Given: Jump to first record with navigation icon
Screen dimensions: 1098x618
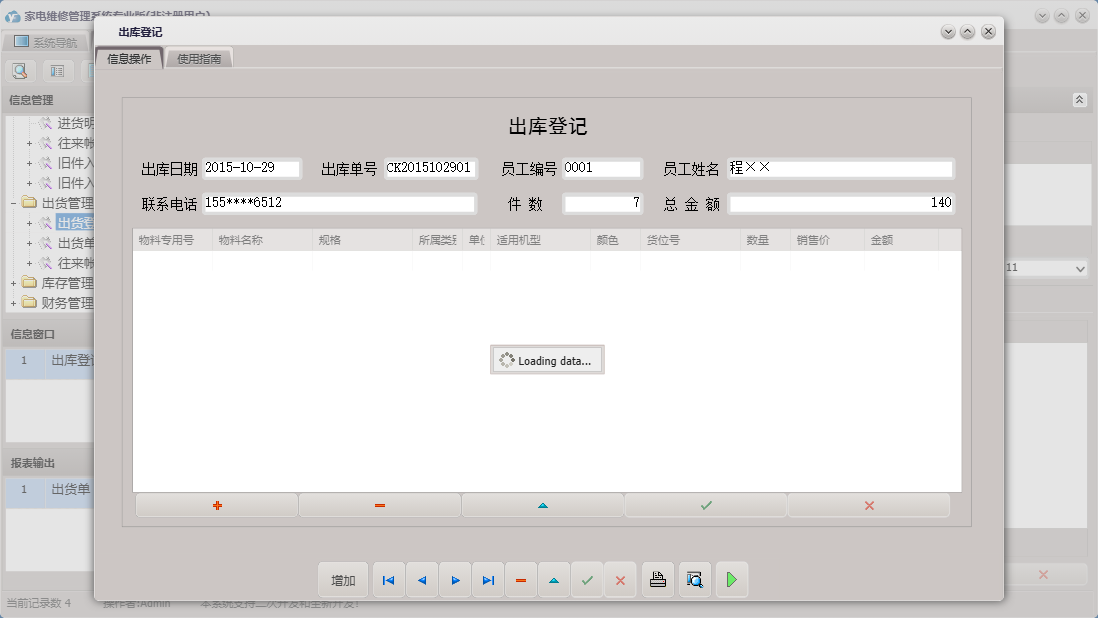Looking at the screenshot, I should coord(388,579).
